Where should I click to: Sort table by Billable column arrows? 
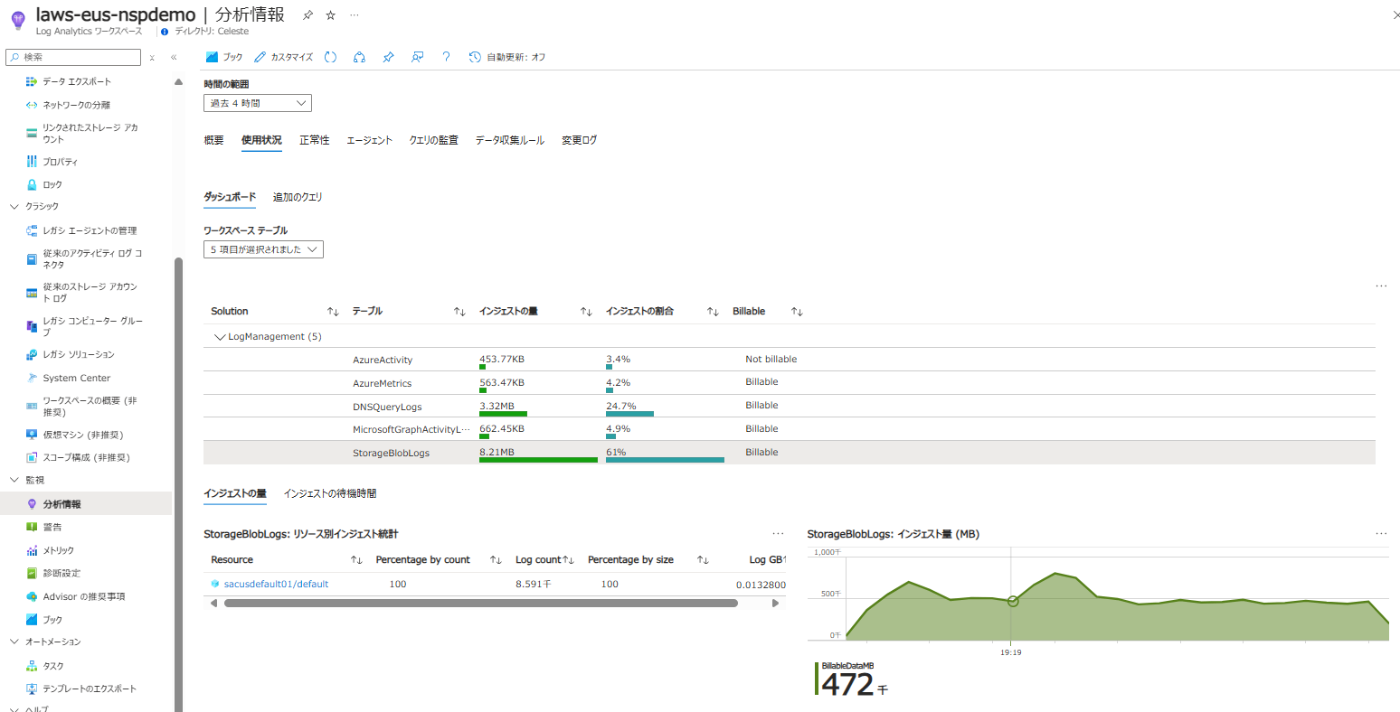pyautogui.click(x=797, y=312)
